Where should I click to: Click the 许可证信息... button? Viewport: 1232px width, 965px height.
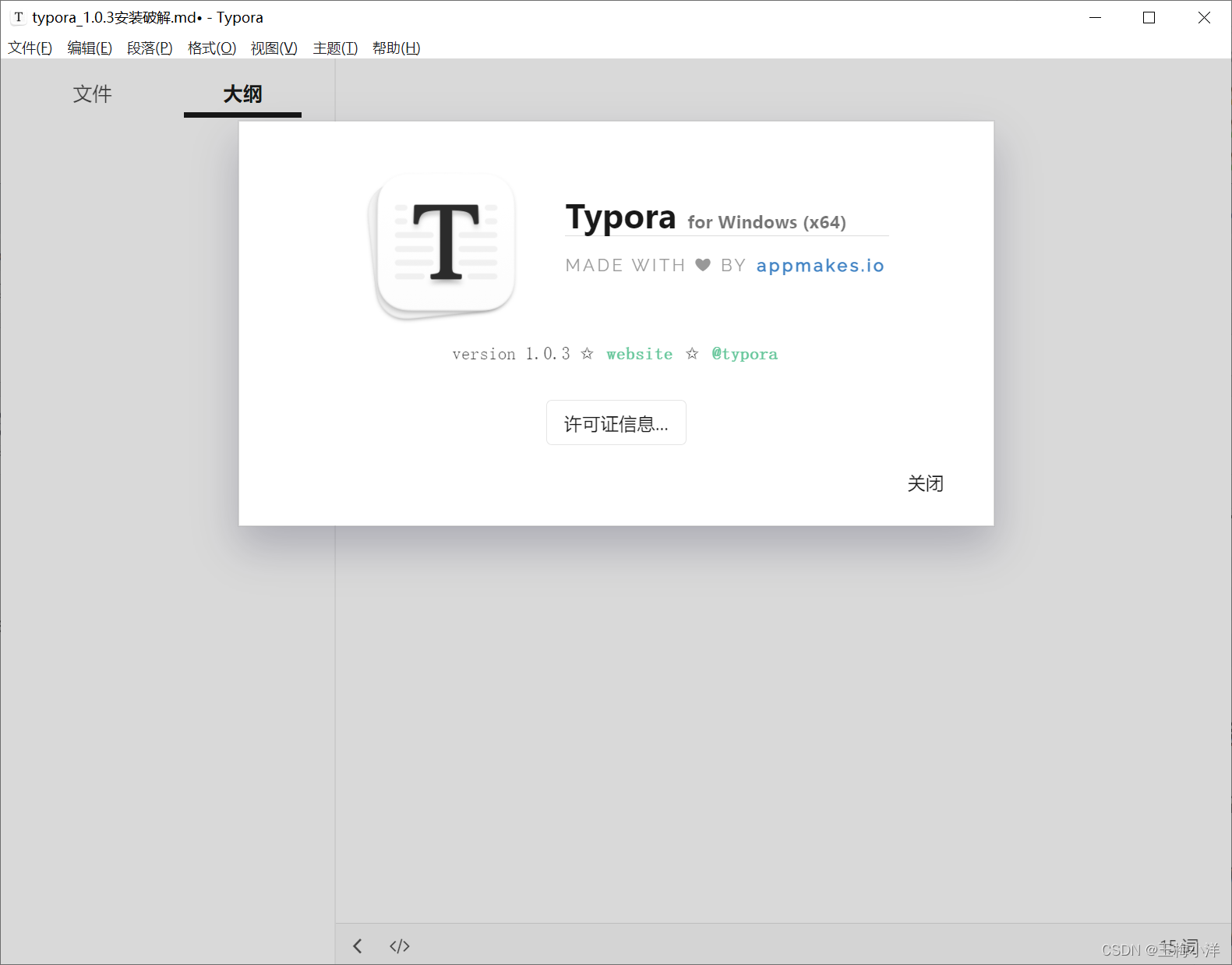point(616,422)
